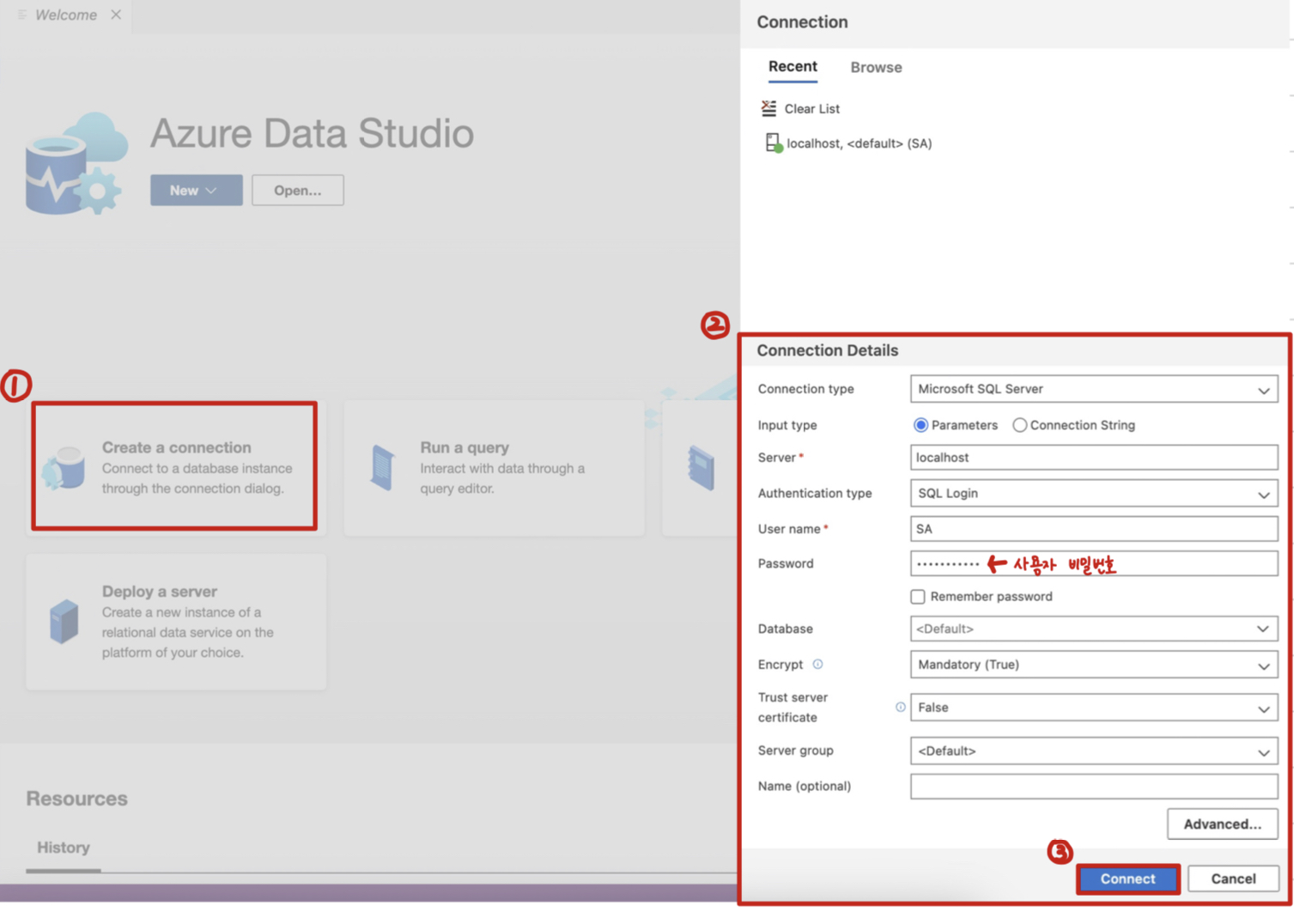This screenshot has height=924, width=1294.
Task: Click the Open... button
Action: pos(297,190)
